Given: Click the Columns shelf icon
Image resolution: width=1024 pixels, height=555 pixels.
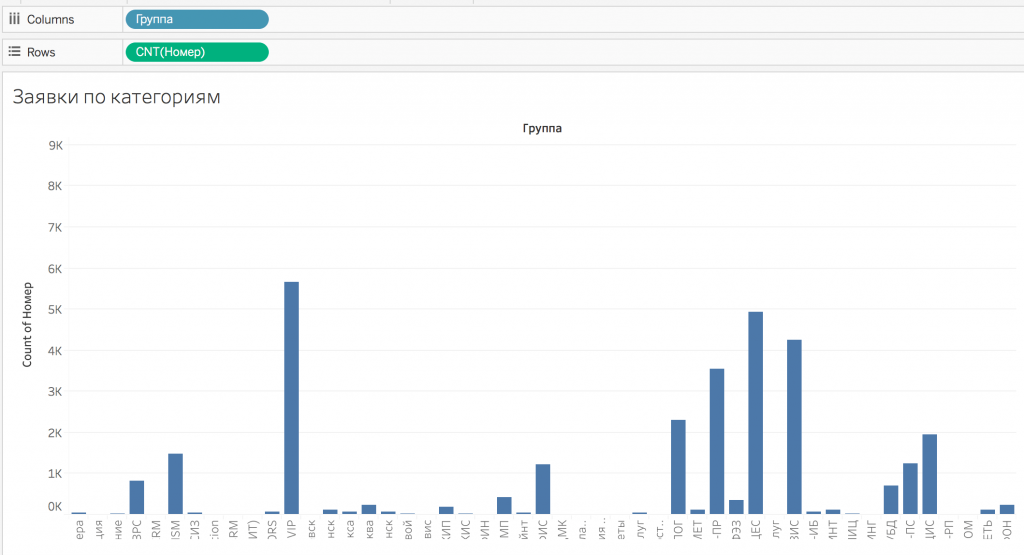Looking at the screenshot, I should (x=14, y=20).
